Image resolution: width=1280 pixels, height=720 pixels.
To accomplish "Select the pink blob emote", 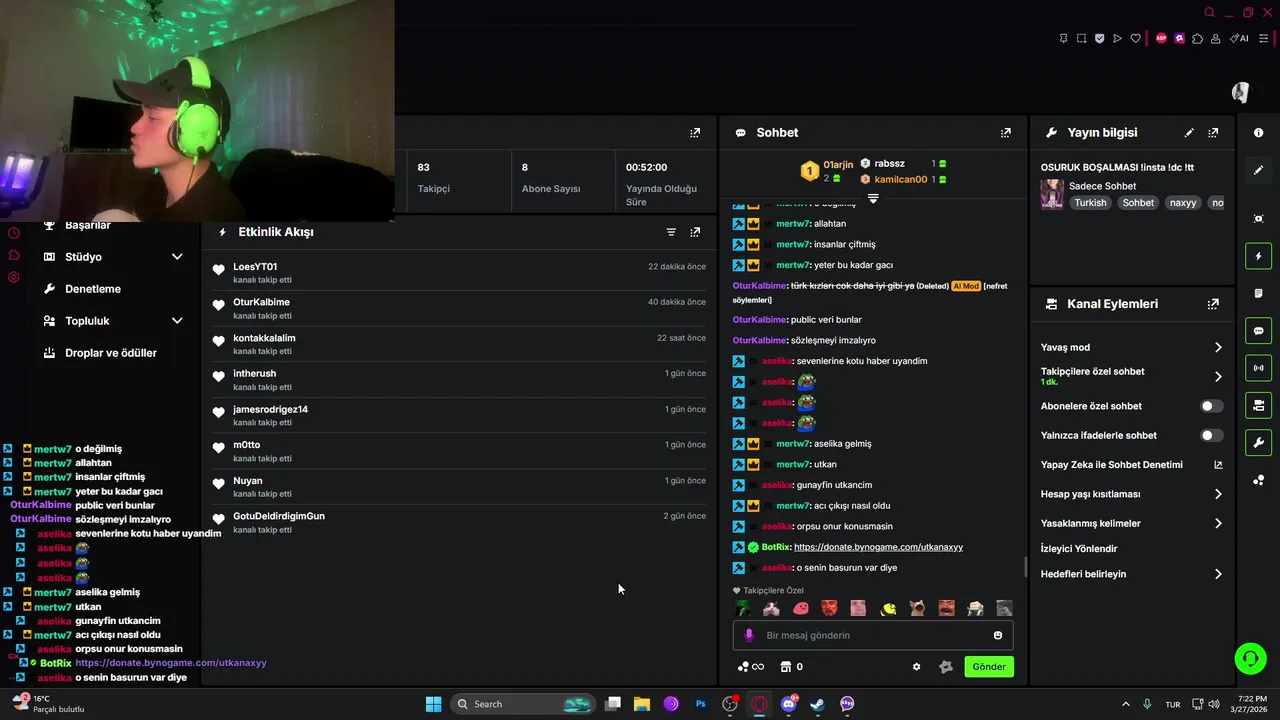I will (800, 608).
